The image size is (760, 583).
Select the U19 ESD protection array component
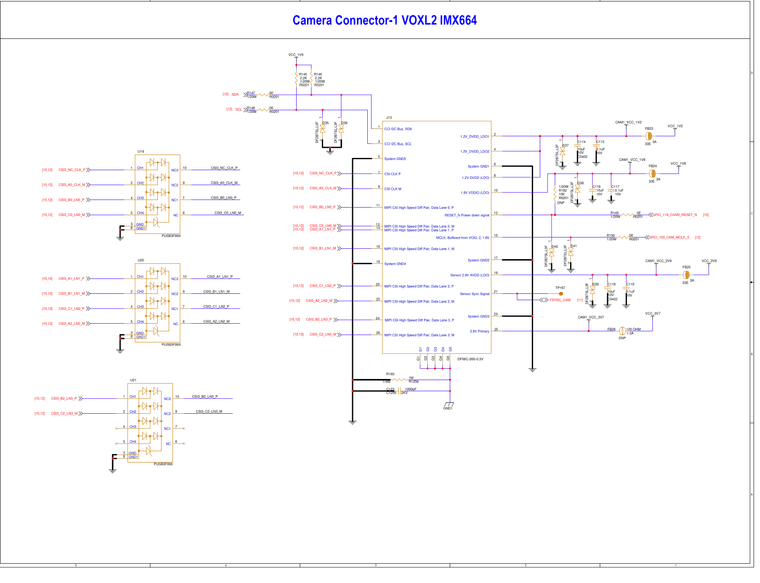[x=156, y=194]
